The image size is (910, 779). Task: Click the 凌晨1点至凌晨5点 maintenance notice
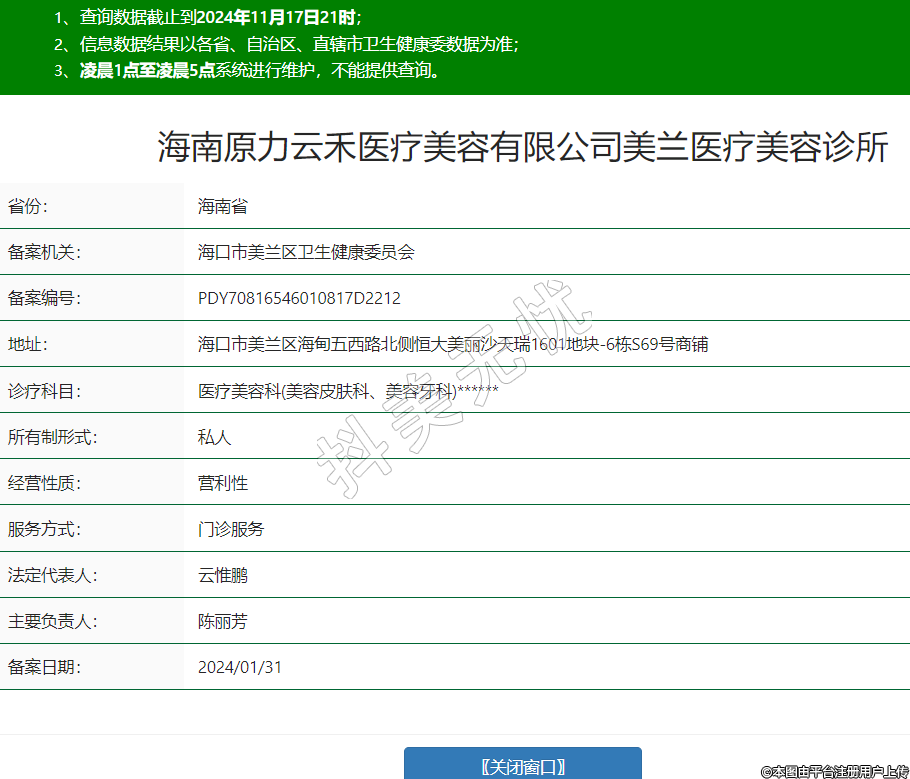point(259,71)
